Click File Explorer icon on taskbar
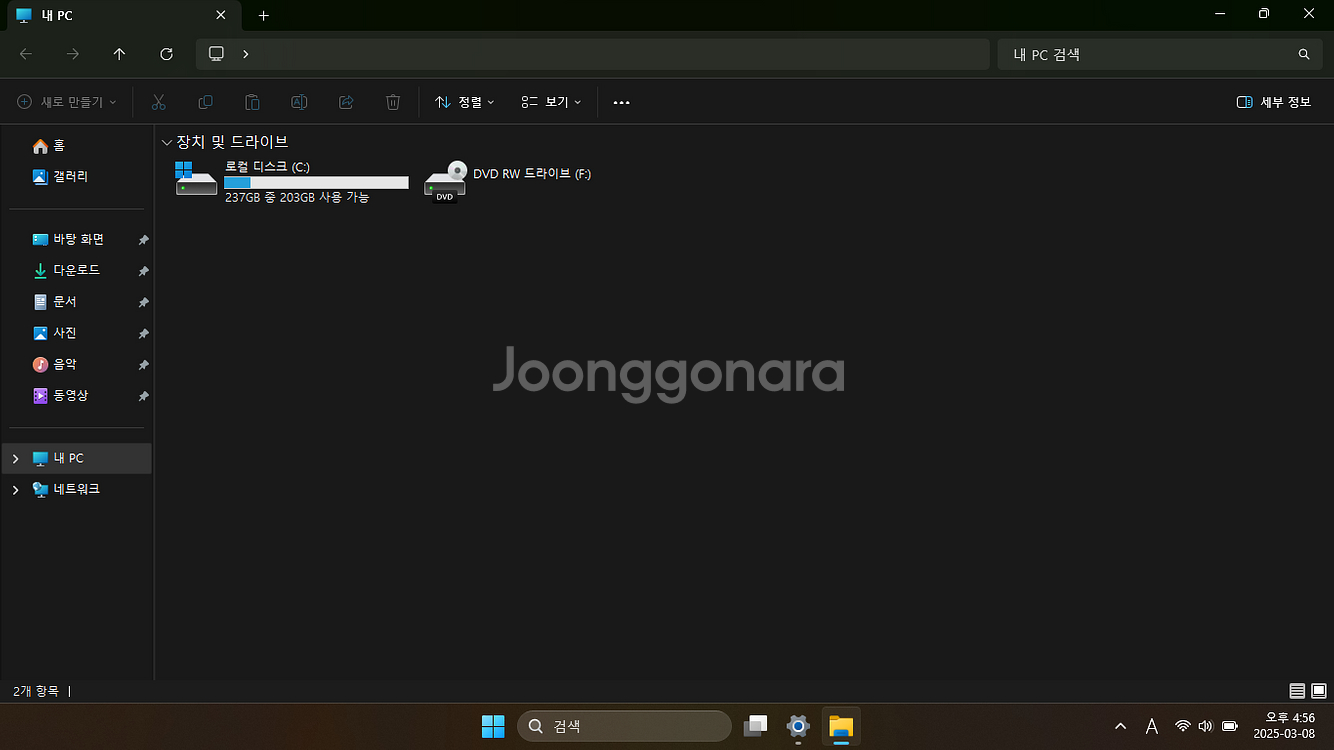Viewport: 1334px width, 750px height. [841, 726]
